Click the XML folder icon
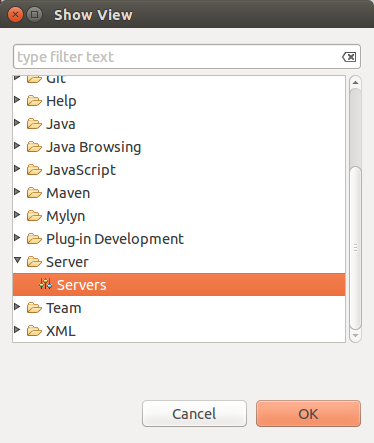The image size is (374, 443). tap(34, 330)
